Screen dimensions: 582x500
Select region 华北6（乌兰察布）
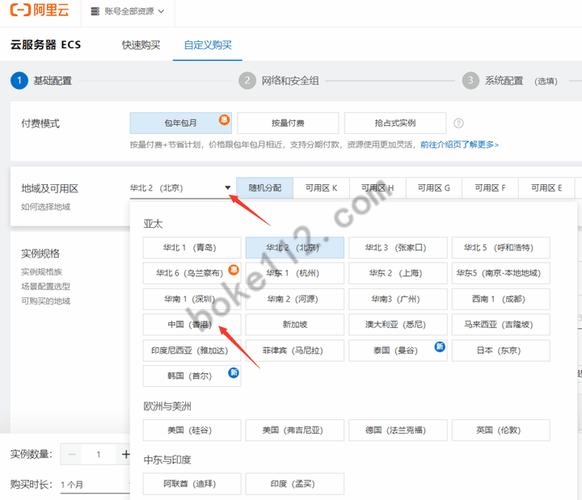[192, 273]
